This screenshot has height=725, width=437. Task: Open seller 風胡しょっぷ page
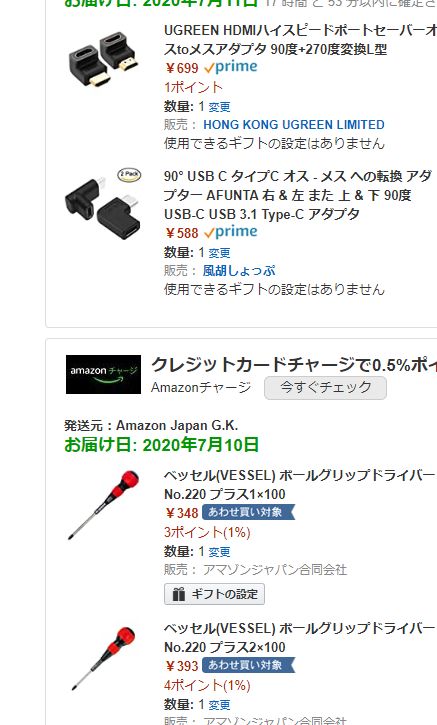pyautogui.click(x=239, y=271)
